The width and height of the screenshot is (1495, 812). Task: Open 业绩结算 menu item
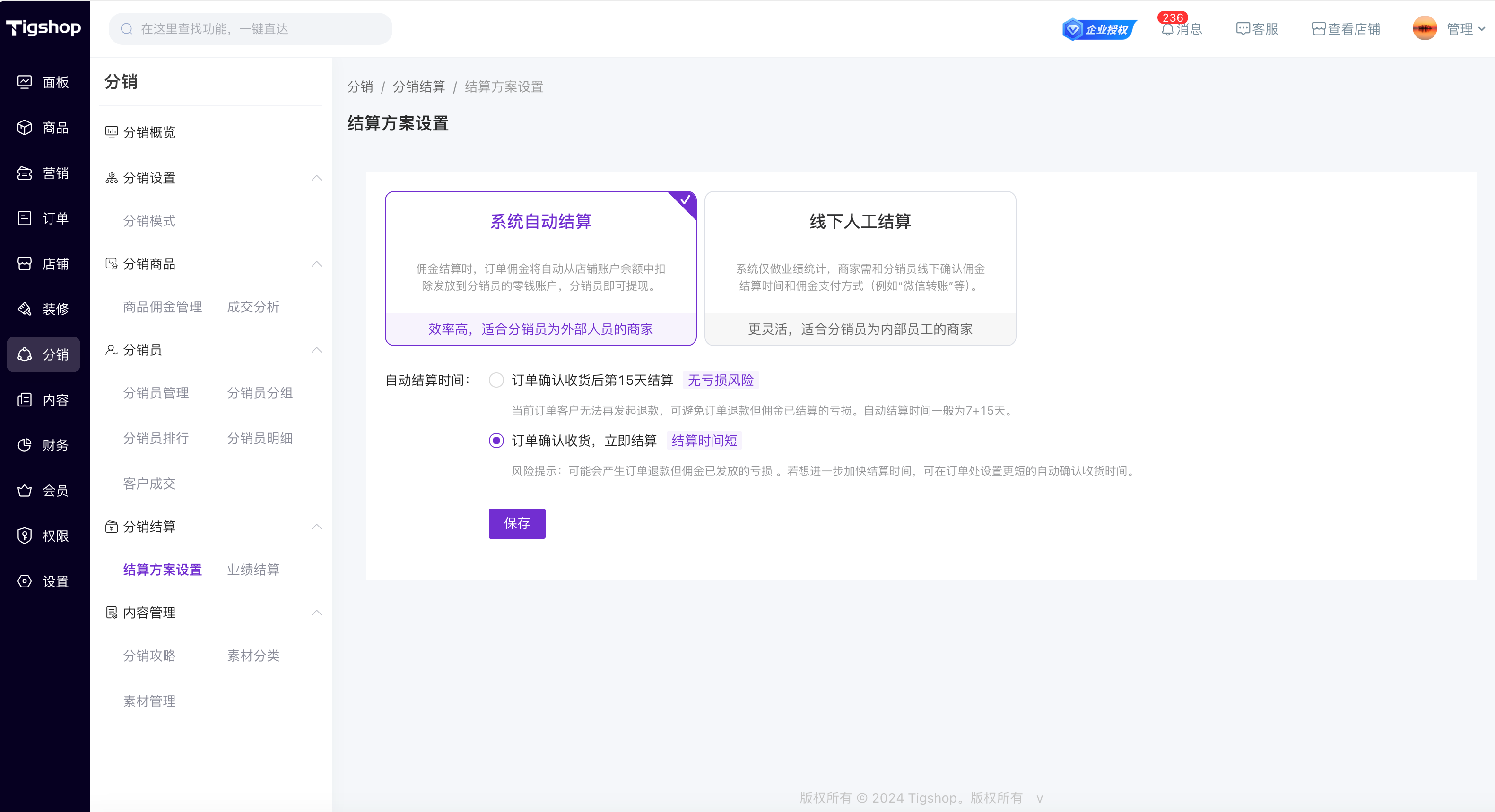pyautogui.click(x=253, y=570)
